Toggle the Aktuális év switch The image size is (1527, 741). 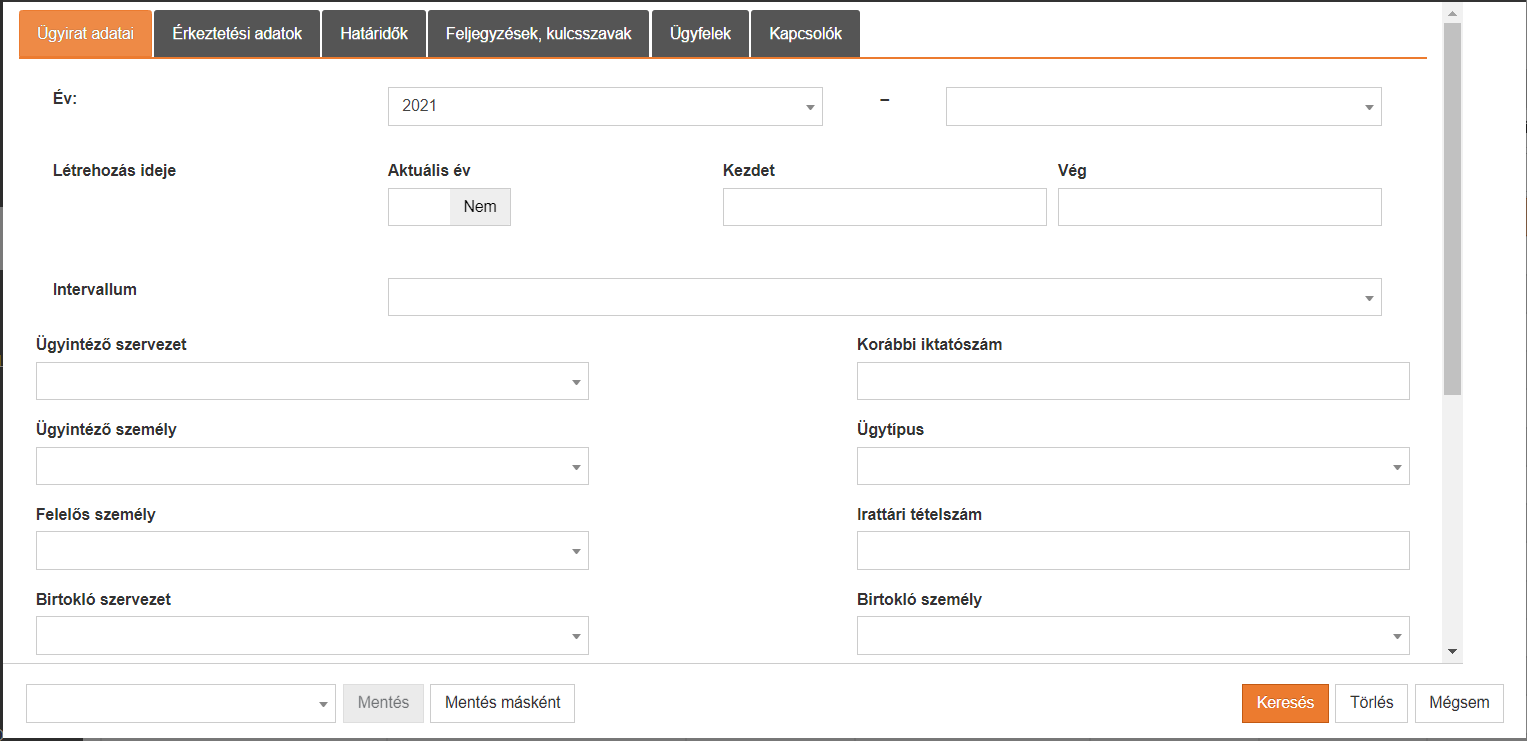449,207
